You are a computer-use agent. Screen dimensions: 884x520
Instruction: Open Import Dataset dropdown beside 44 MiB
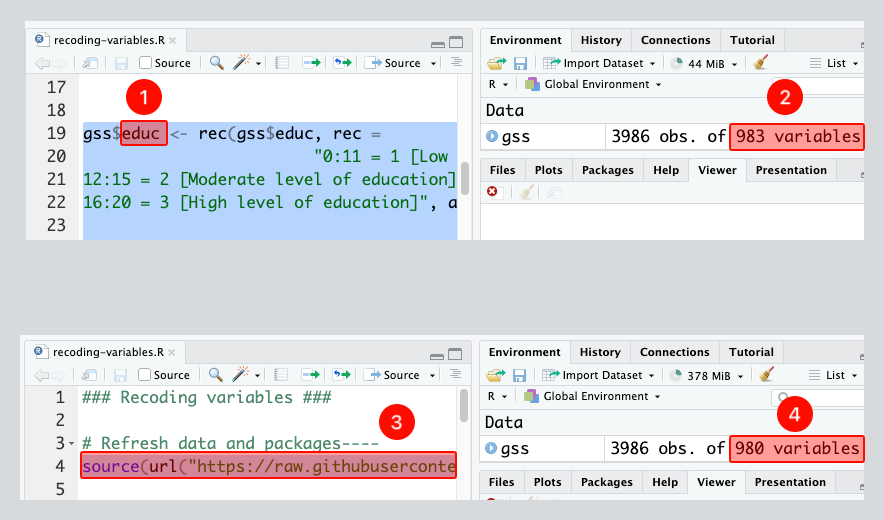pyautogui.click(x=599, y=63)
